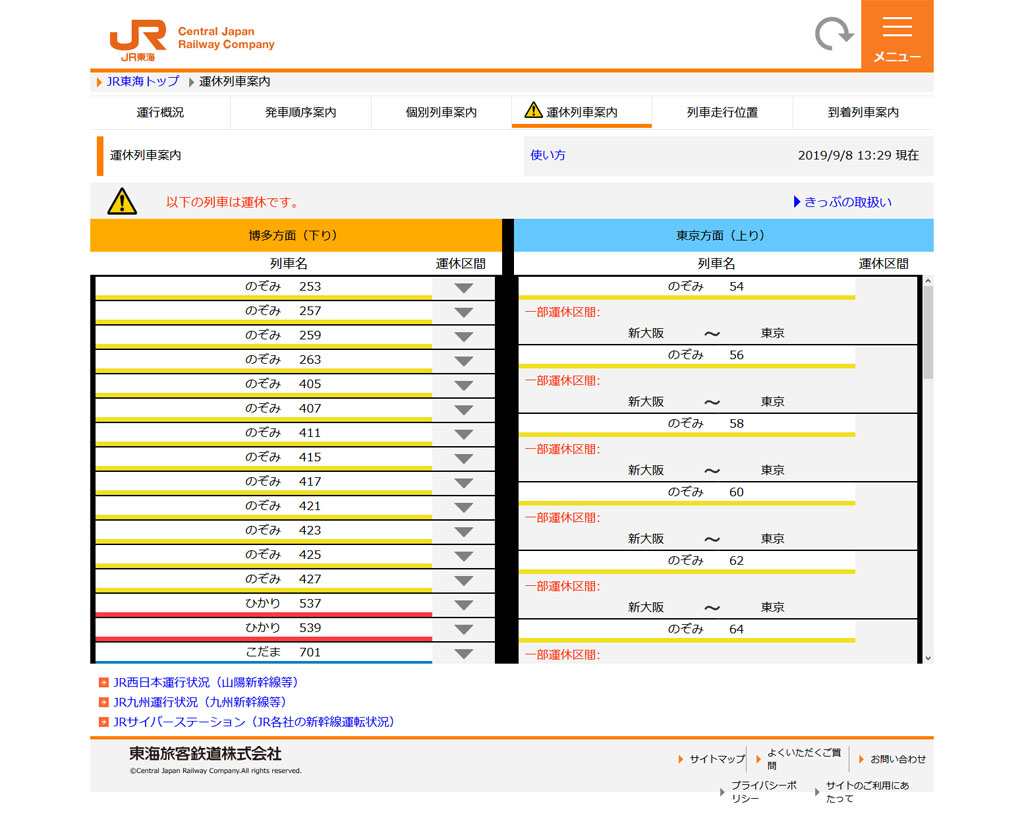Image resolution: width=1024 pixels, height=835 pixels.
Task: Expand cancelled section for のぞみ 253
Action: tap(463, 288)
